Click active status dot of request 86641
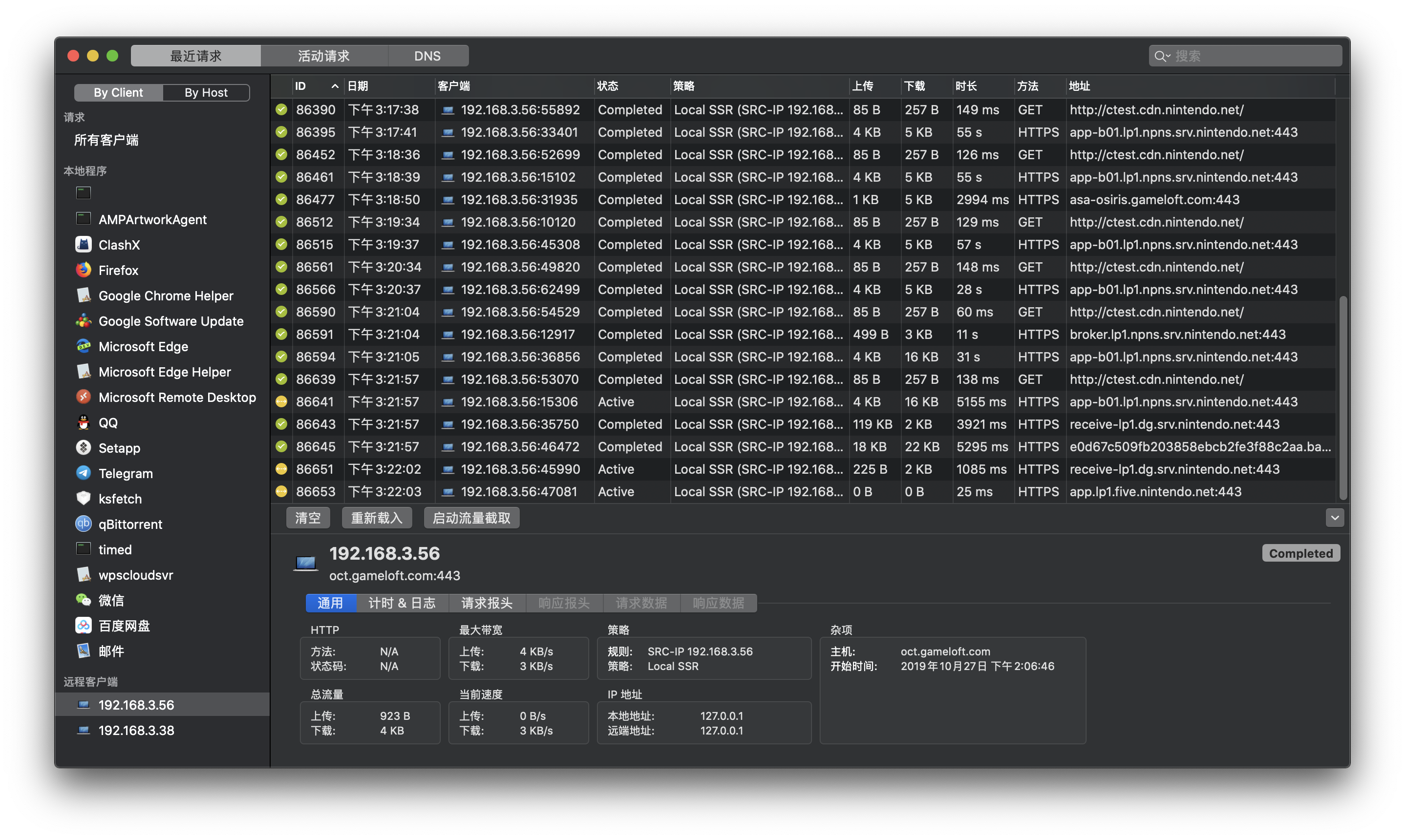 281,402
